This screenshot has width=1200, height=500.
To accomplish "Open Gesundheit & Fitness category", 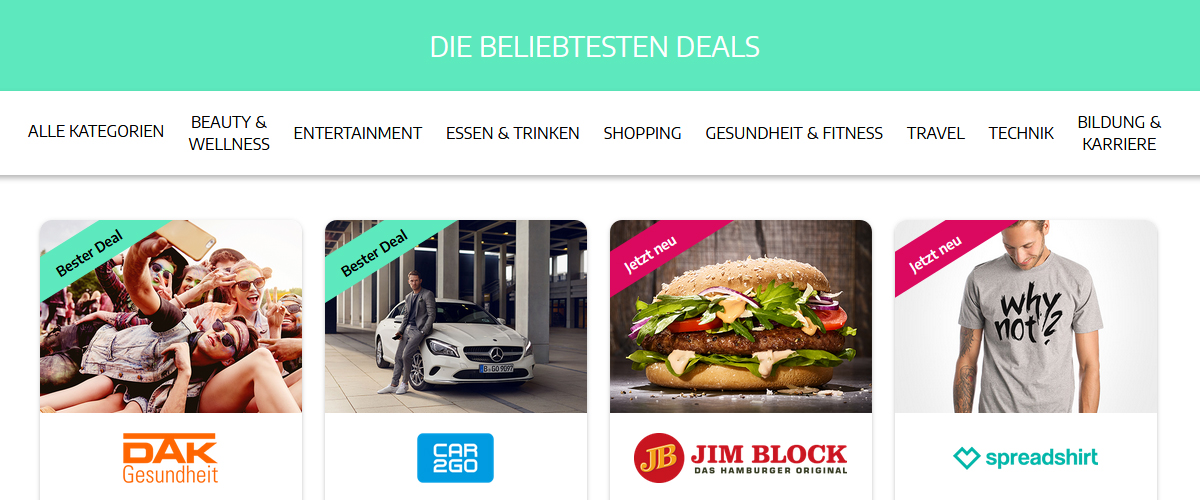I will pos(794,133).
